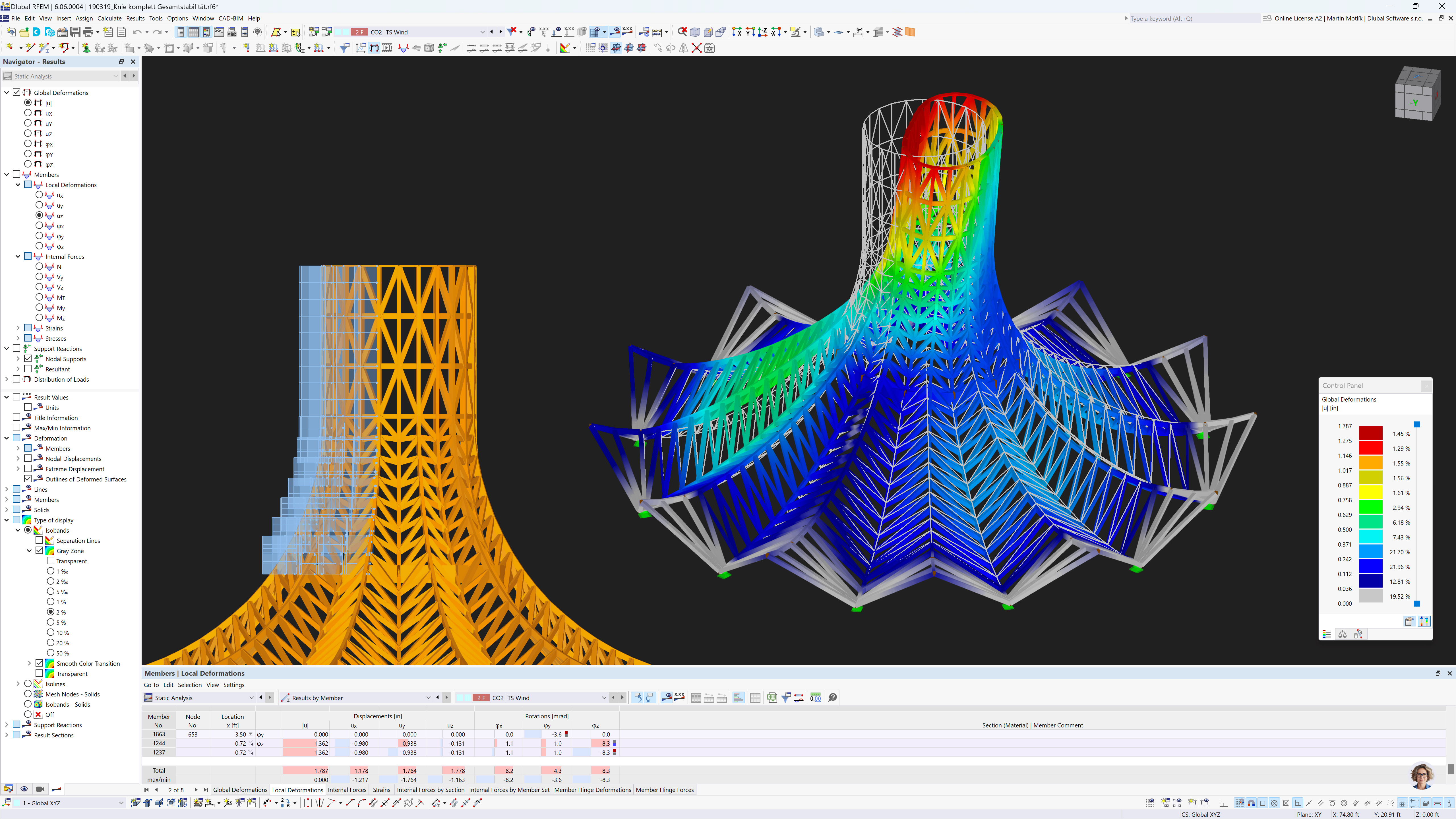
Task: Click the Result Filter icon in results toolbar
Action: click(786, 698)
